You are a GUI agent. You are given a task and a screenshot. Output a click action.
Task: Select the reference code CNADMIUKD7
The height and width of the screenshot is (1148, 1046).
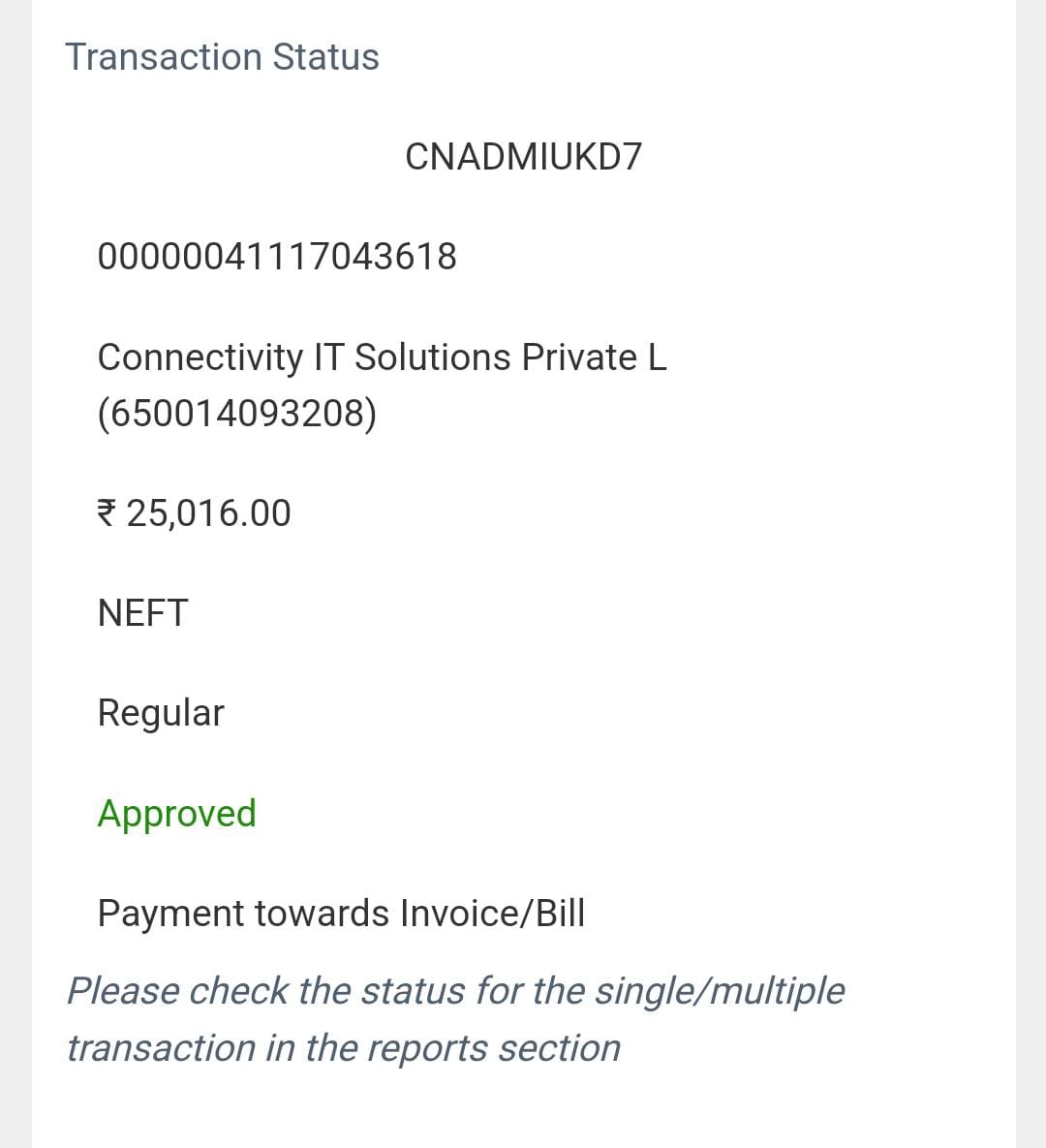(x=523, y=157)
